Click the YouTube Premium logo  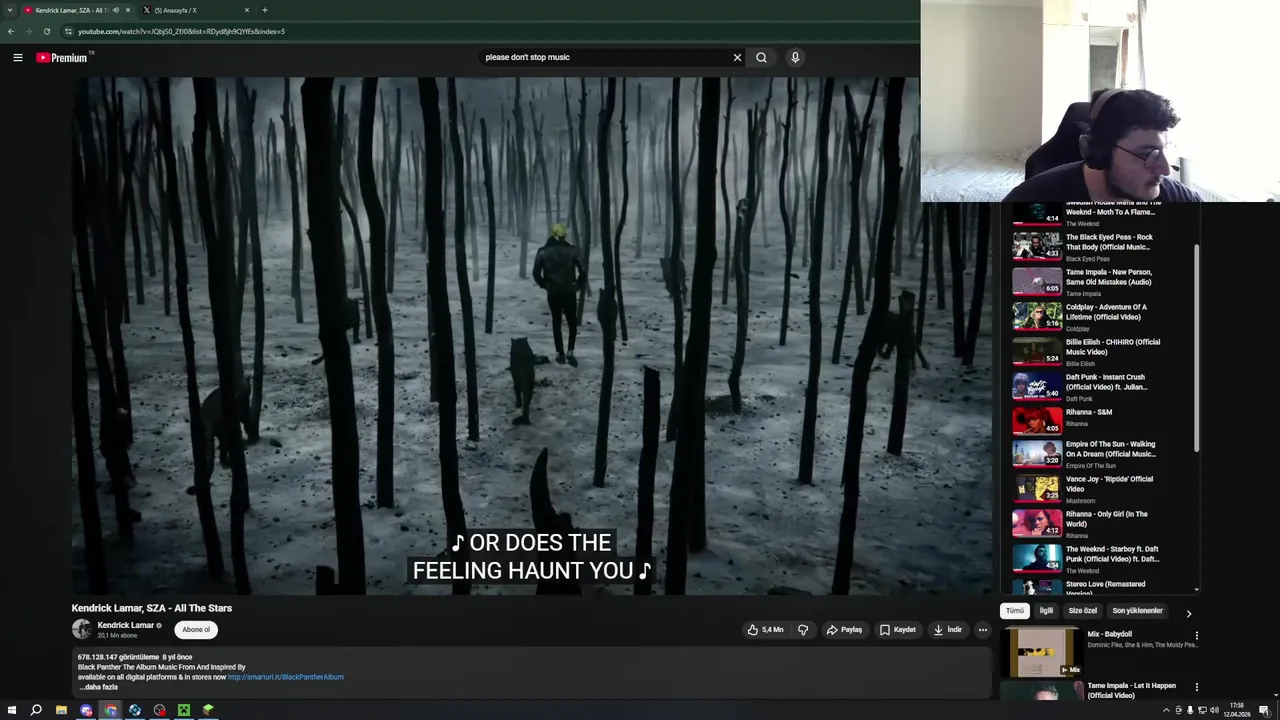[x=63, y=57]
